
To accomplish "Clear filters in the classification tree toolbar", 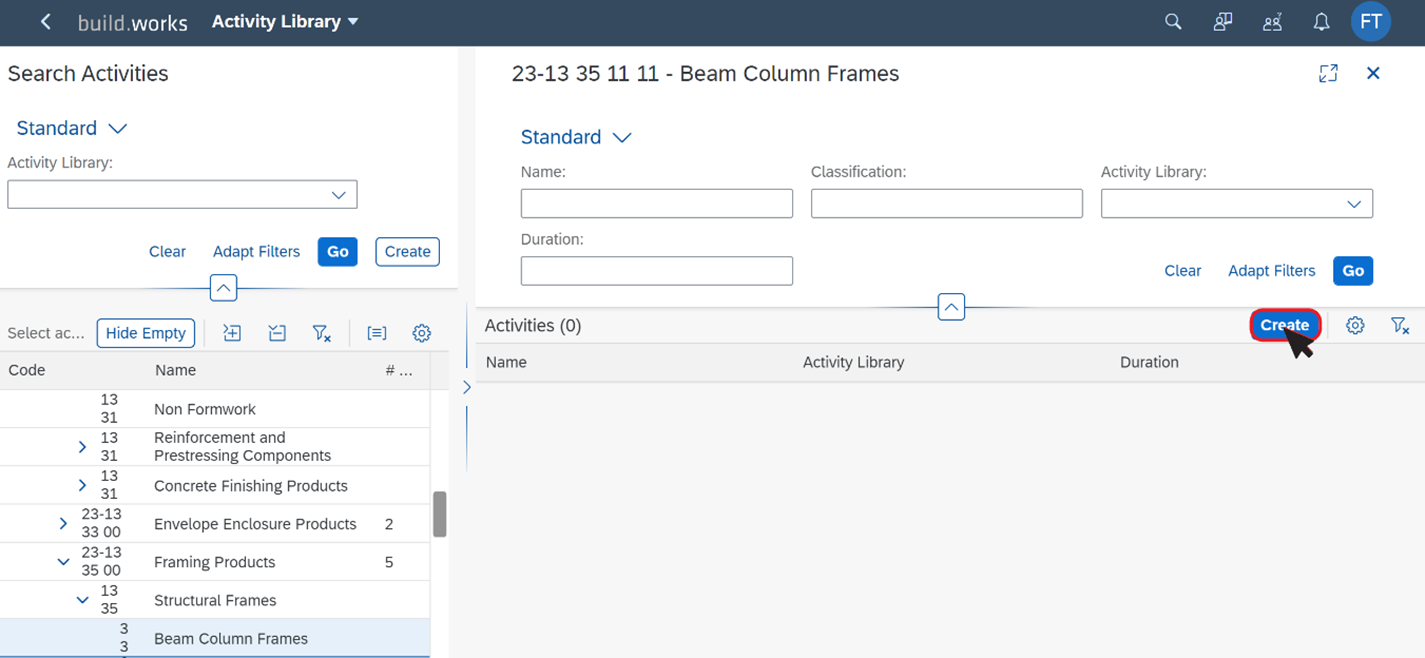I will [322, 333].
